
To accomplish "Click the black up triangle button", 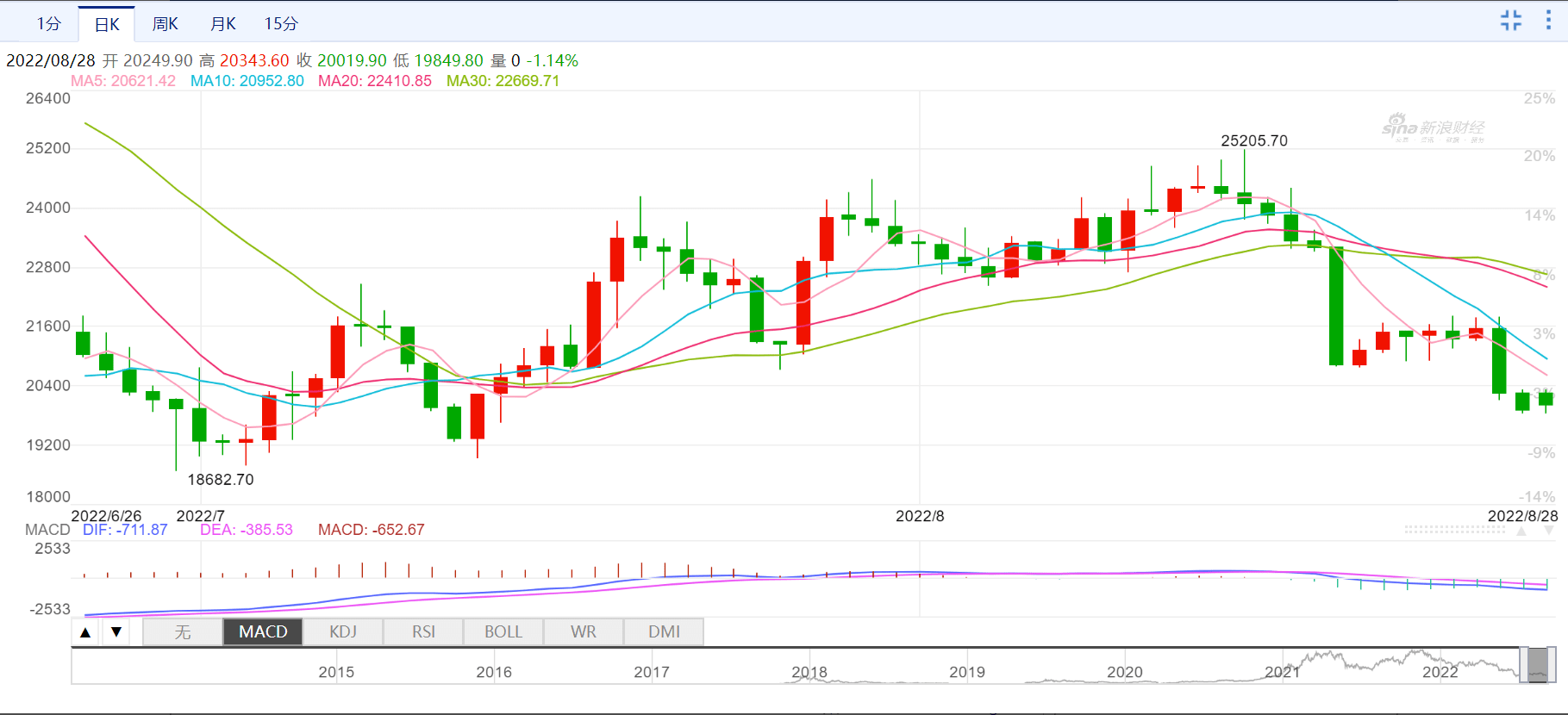I will (85, 632).
